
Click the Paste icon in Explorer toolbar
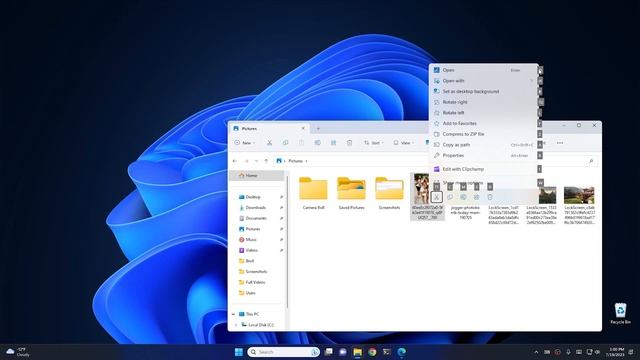click(301, 143)
